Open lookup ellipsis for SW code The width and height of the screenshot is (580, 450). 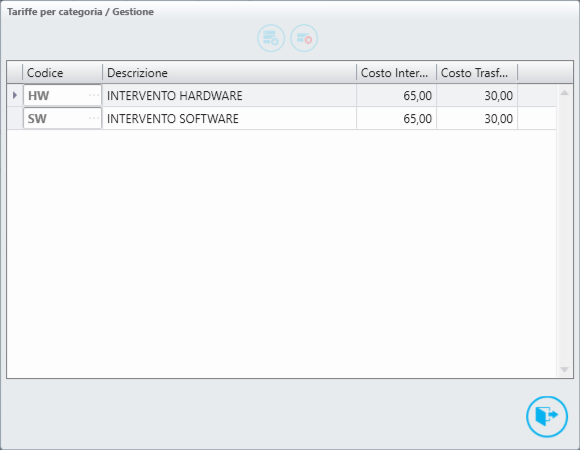pyautogui.click(x=94, y=118)
